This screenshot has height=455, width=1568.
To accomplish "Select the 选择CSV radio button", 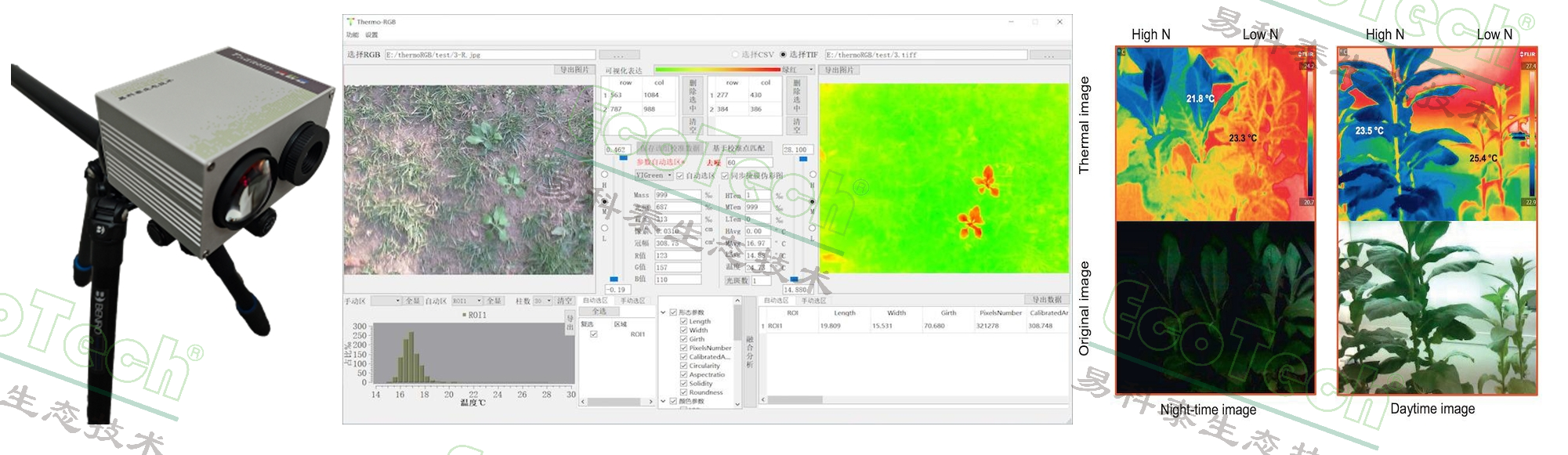I will 735,55.
